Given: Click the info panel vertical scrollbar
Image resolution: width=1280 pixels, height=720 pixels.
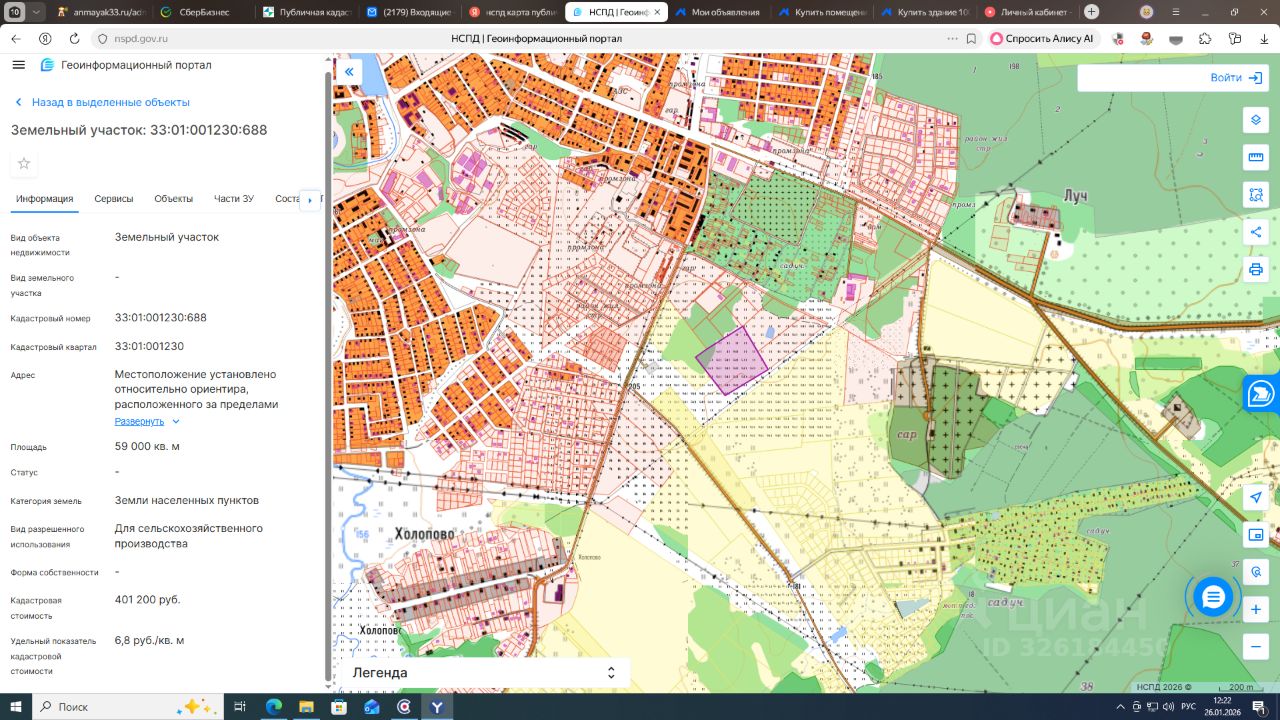Looking at the screenshot, I should point(329,375).
